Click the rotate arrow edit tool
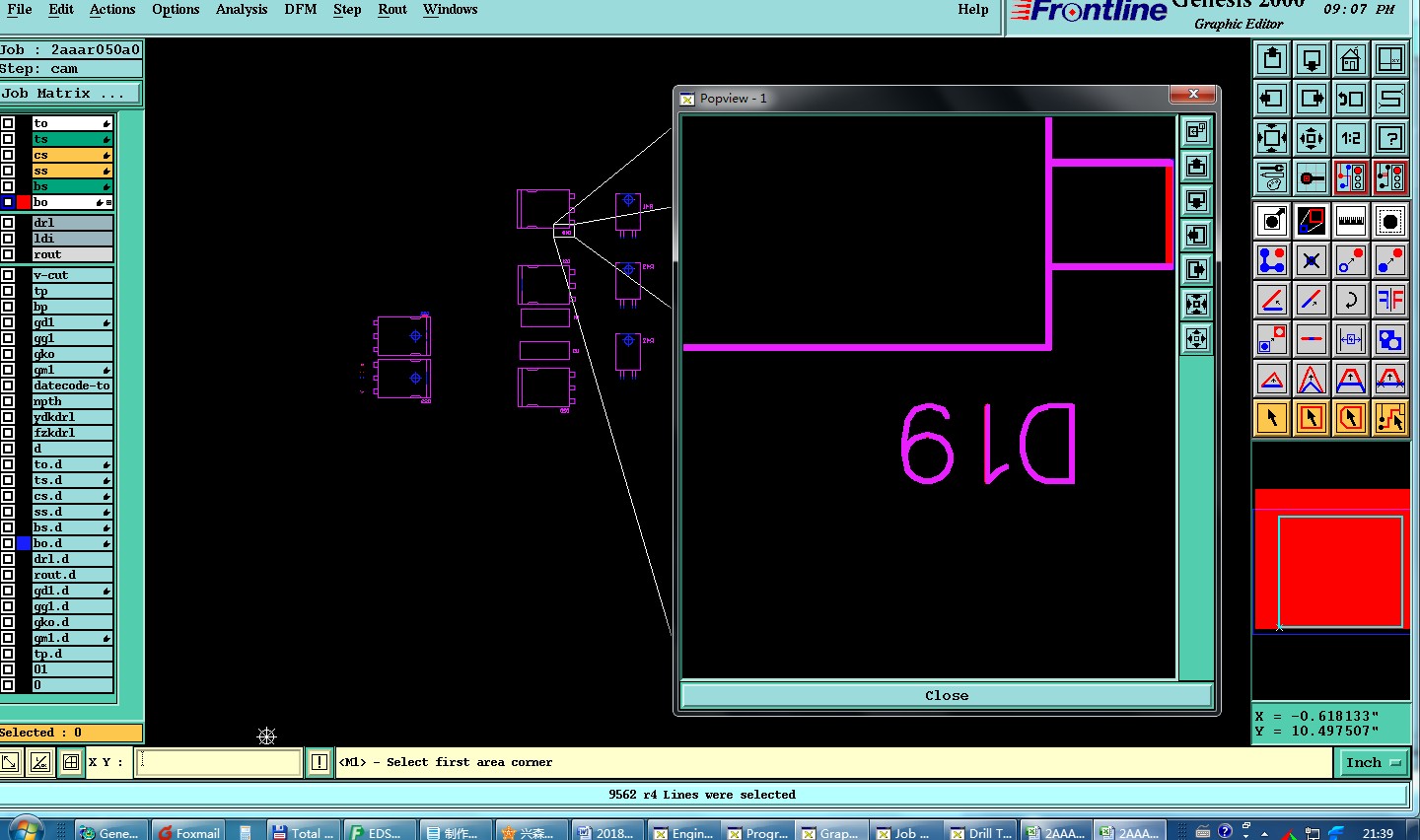The width and height of the screenshot is (1420, 840). tap(1351, 300)
